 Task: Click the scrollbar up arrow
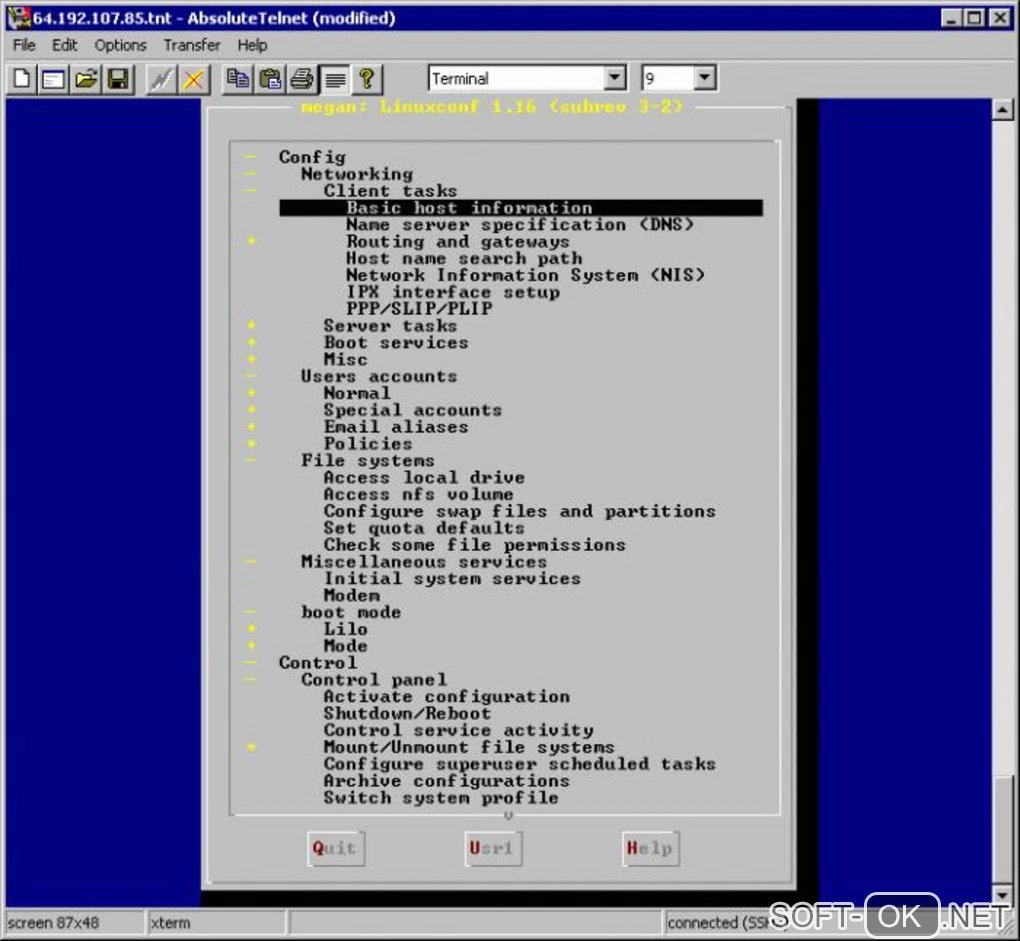[1002, 109]
